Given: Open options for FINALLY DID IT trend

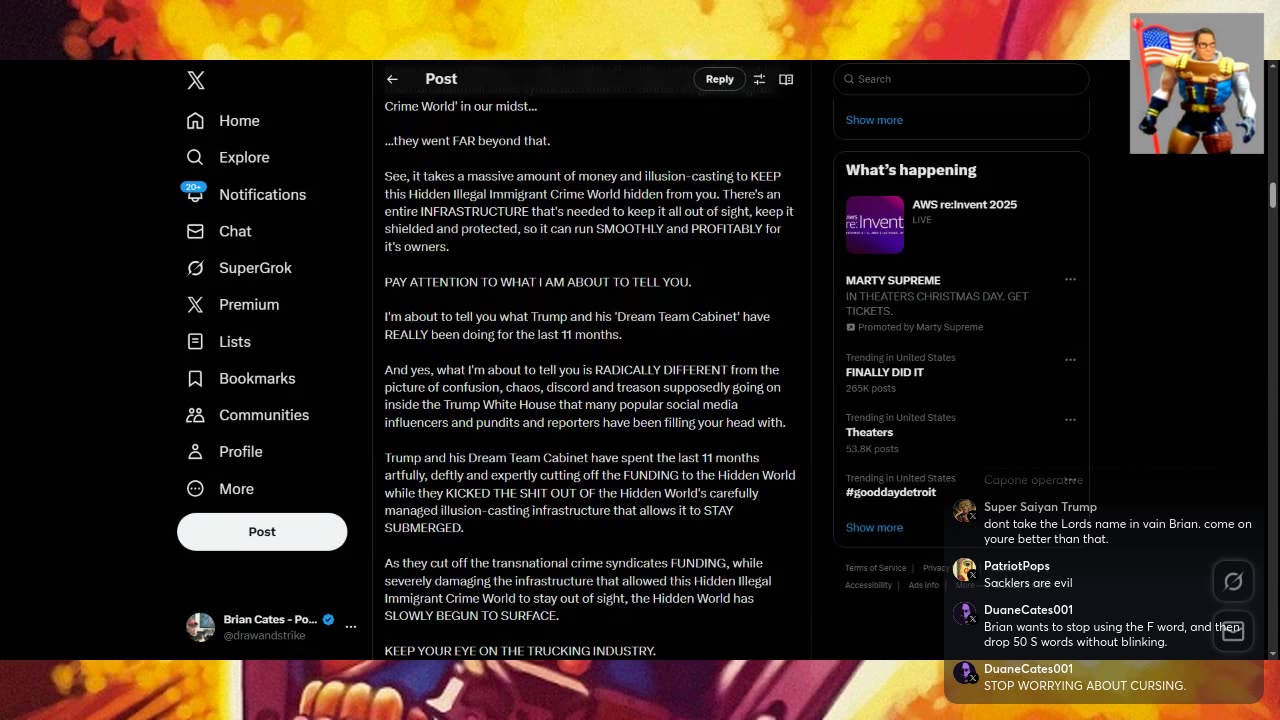Looking at the screenshot, I should coord(1070,360).
